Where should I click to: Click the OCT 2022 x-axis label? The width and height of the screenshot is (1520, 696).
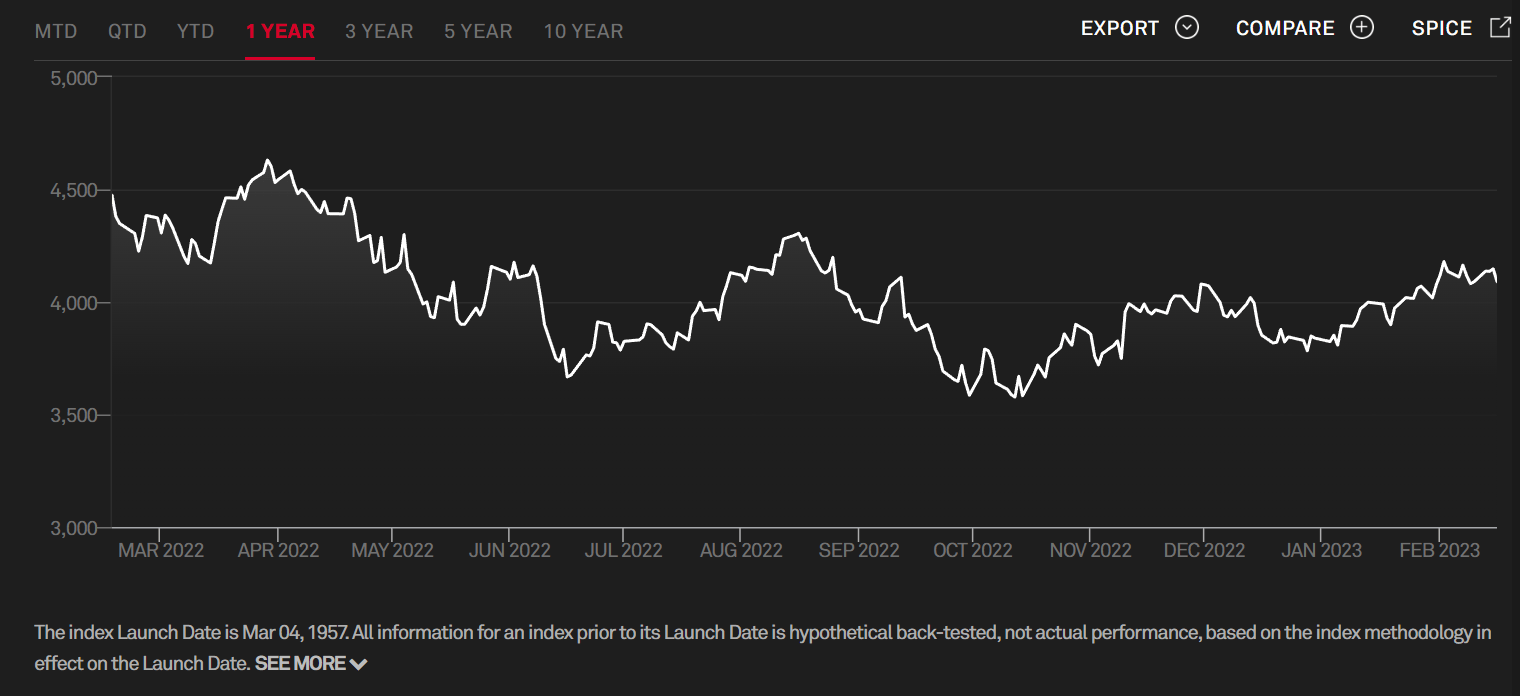pos(973,550)
